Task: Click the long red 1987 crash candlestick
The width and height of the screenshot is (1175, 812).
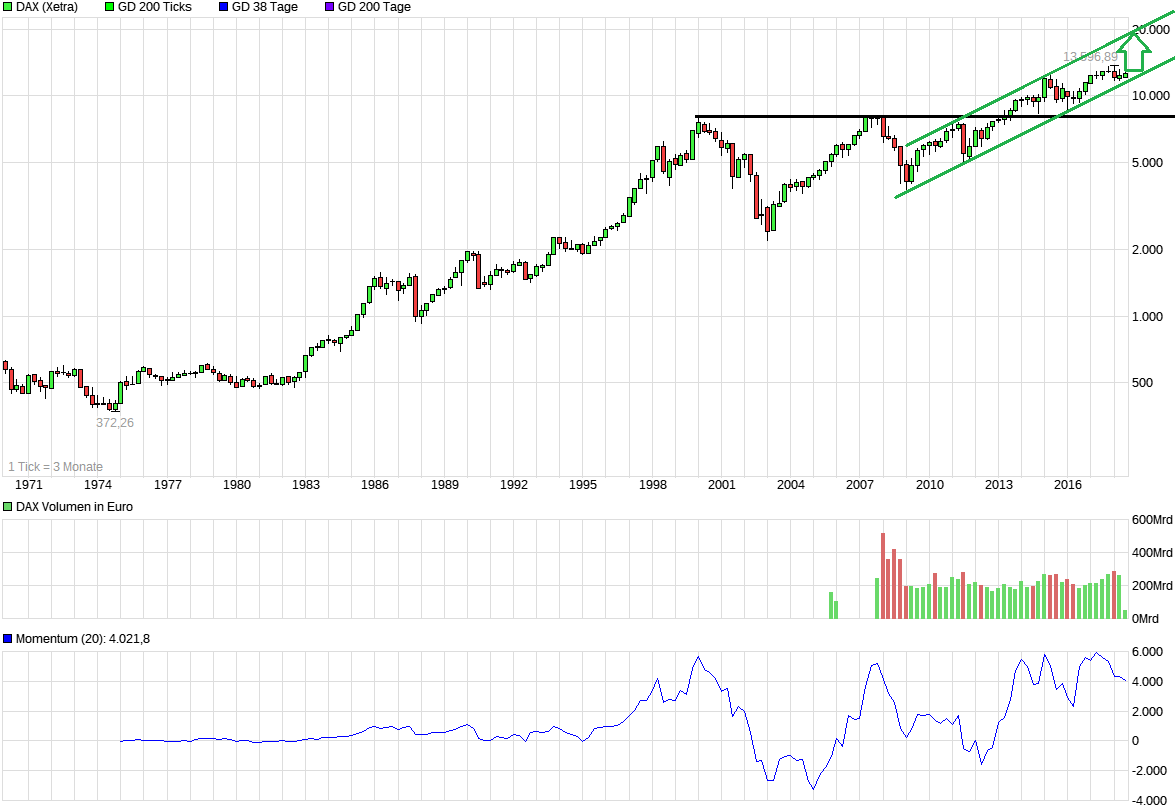Action: click(415, 297)
